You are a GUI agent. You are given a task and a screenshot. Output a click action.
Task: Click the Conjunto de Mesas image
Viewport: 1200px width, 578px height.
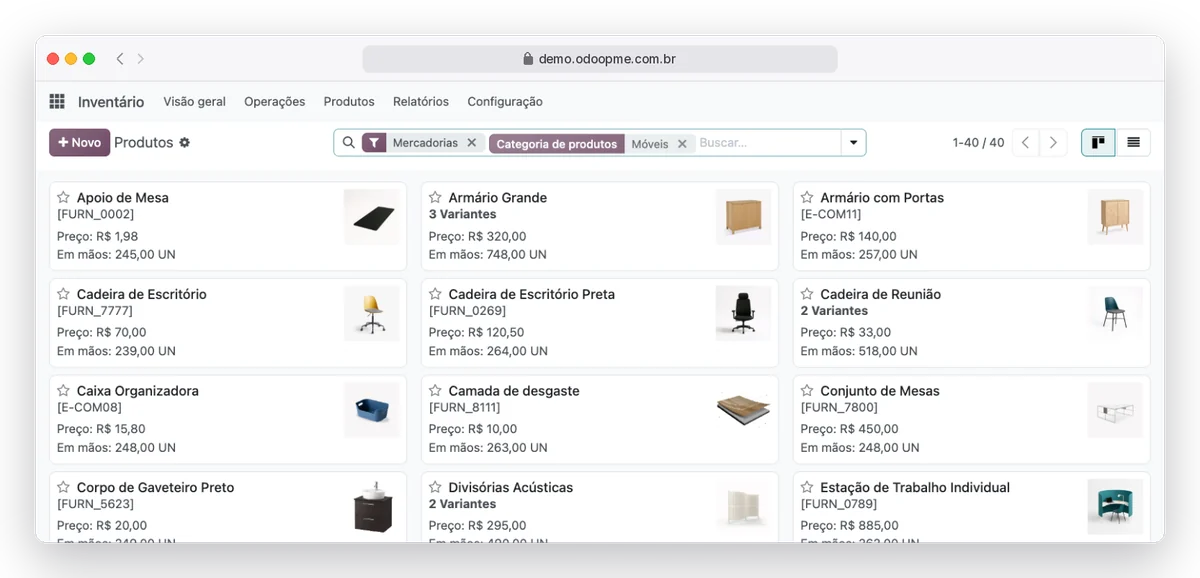click(x=1115, y=410)
